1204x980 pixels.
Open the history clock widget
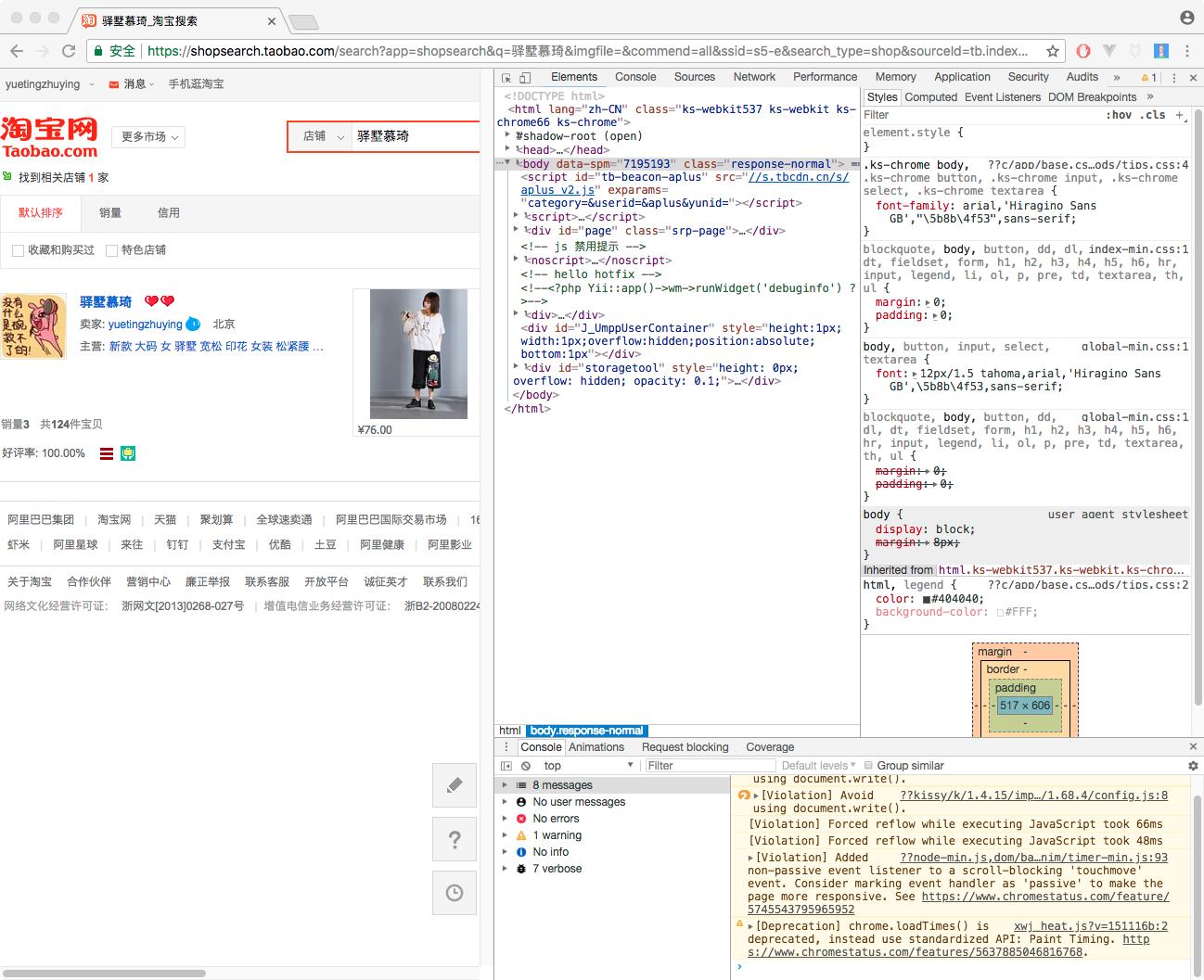click(455, 893)
